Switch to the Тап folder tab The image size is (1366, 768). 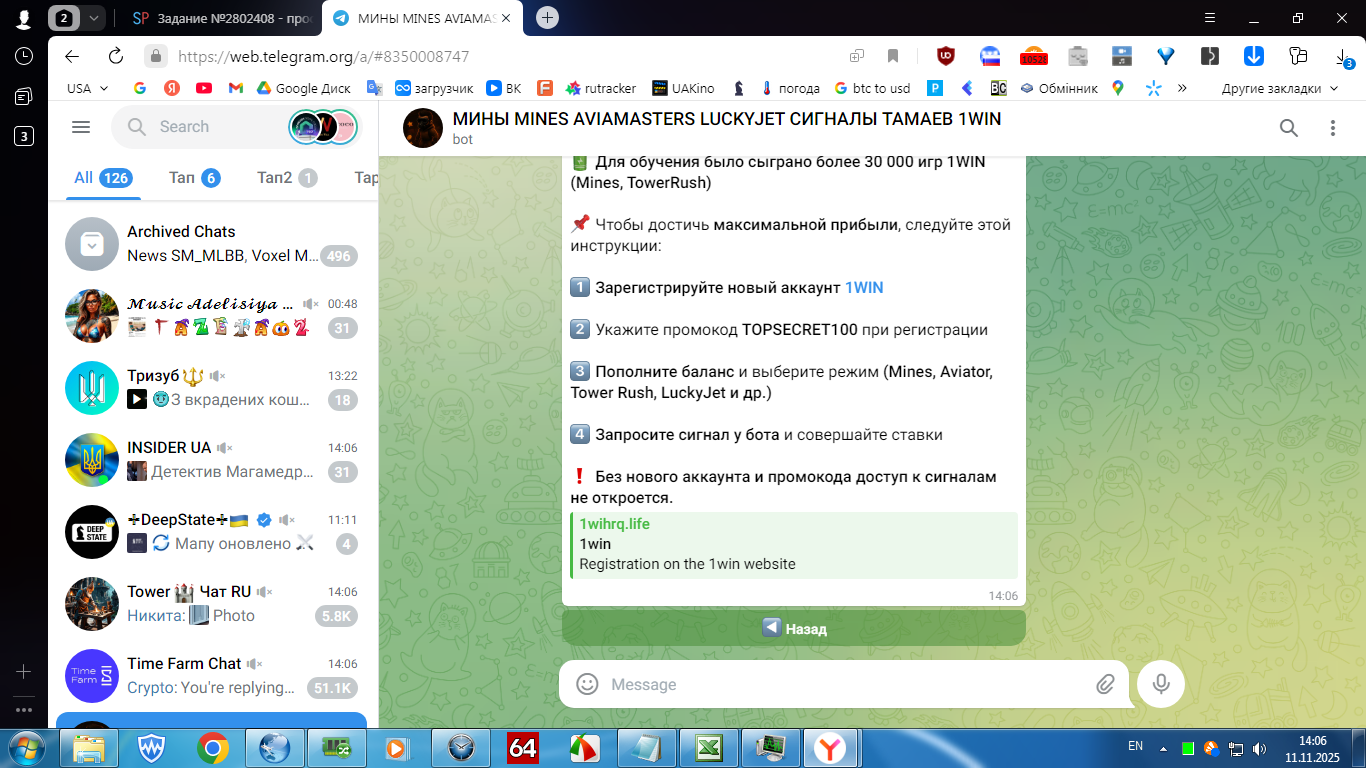tap(194, 178)
